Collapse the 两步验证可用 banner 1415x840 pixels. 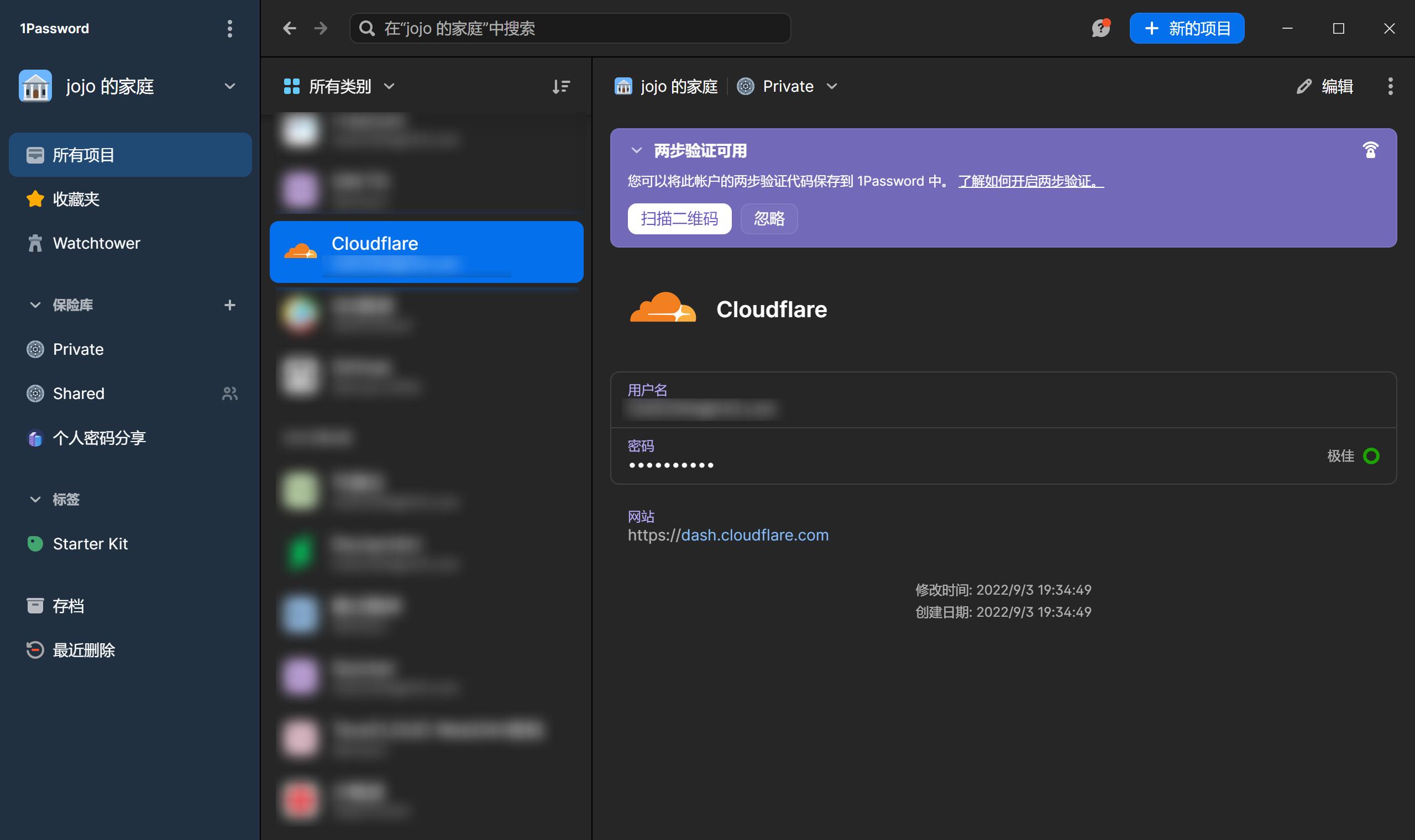coord(636,150)
